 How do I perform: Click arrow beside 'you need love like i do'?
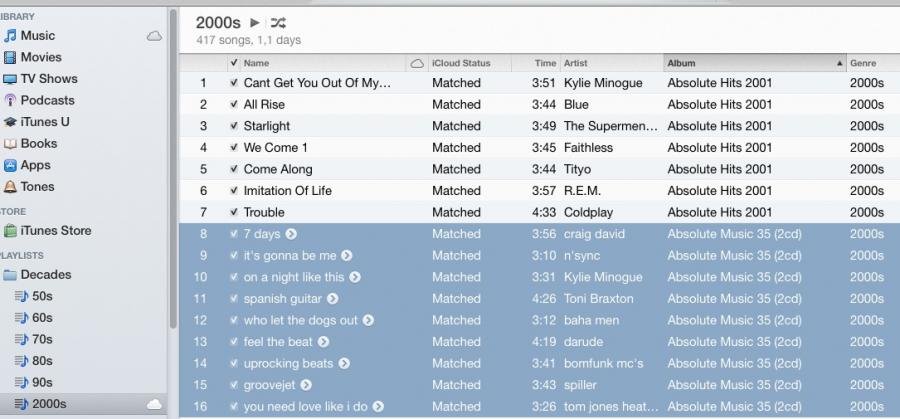coord(378,407)
